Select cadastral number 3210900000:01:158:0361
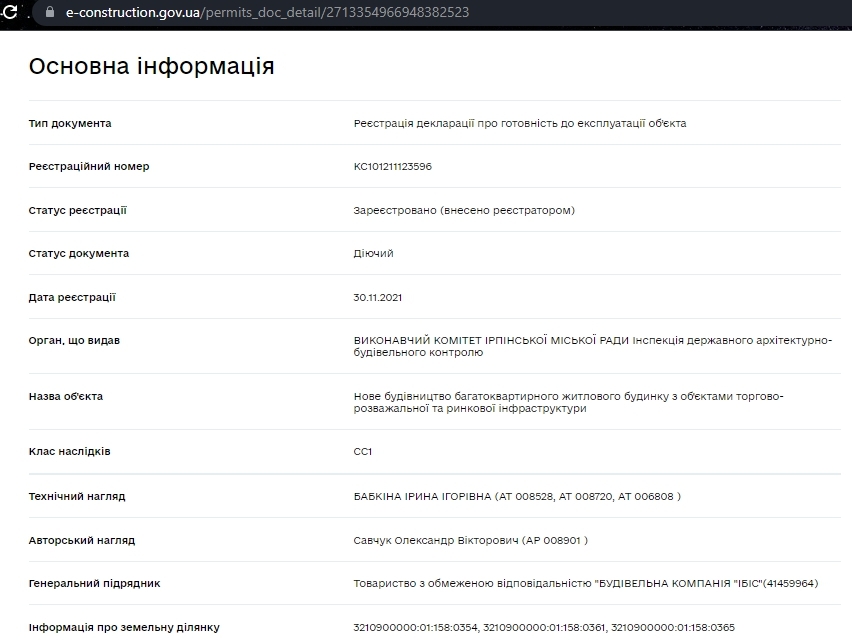 (544, 628)
